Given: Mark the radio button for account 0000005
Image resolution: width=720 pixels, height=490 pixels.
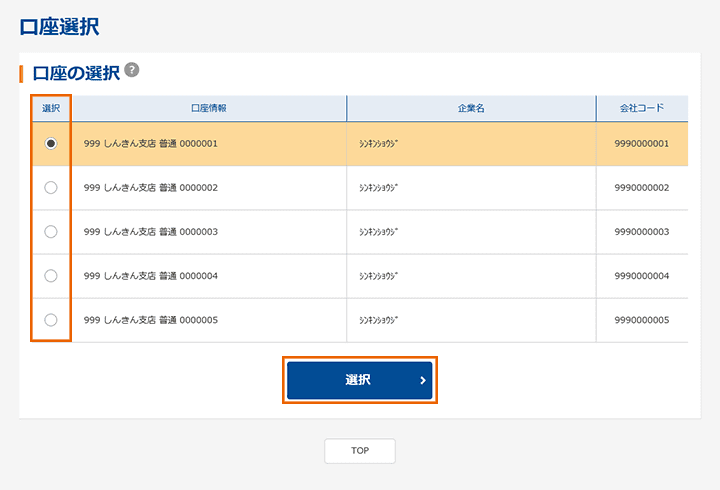Looking at the screenshot, I should [51, 320].
